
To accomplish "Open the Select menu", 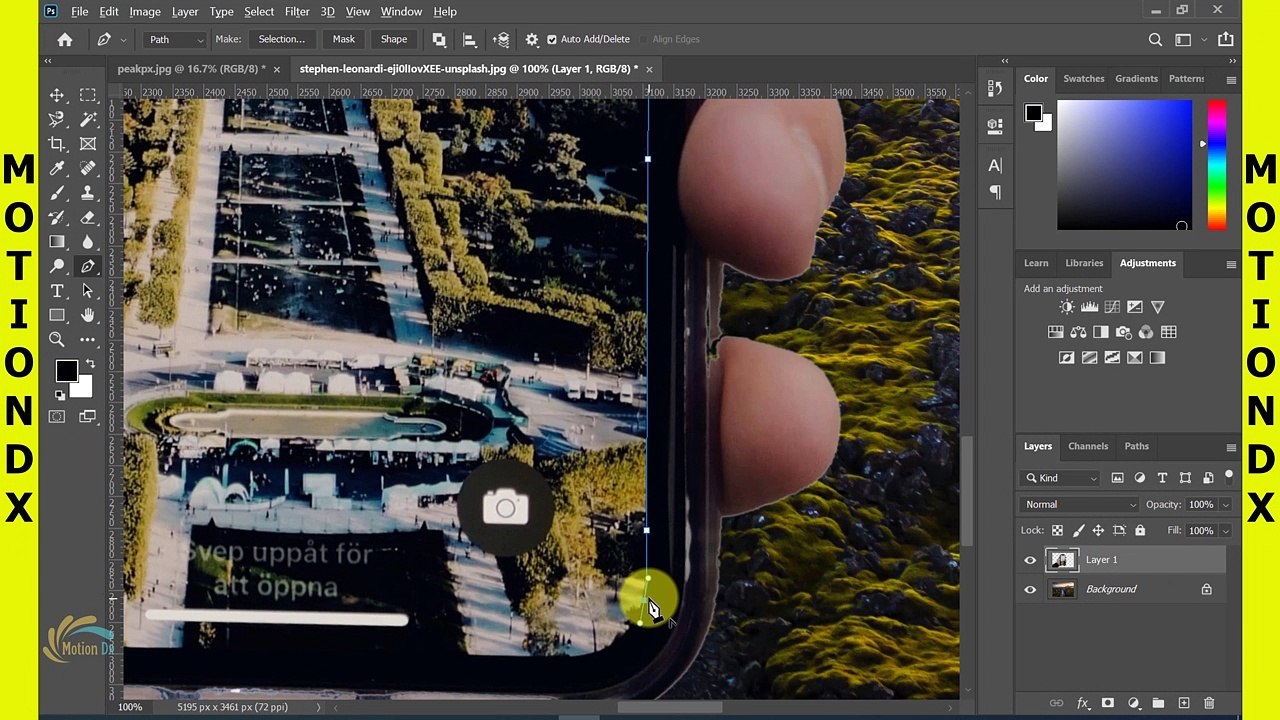I will [259, 11].
